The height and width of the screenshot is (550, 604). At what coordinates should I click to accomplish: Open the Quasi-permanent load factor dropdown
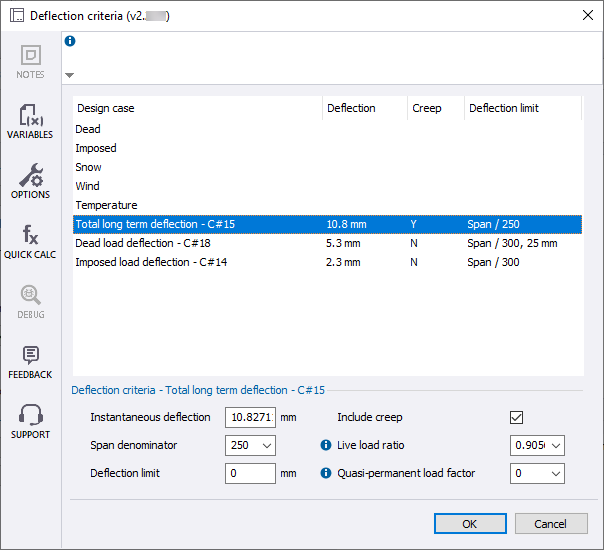tap(555, 473)
